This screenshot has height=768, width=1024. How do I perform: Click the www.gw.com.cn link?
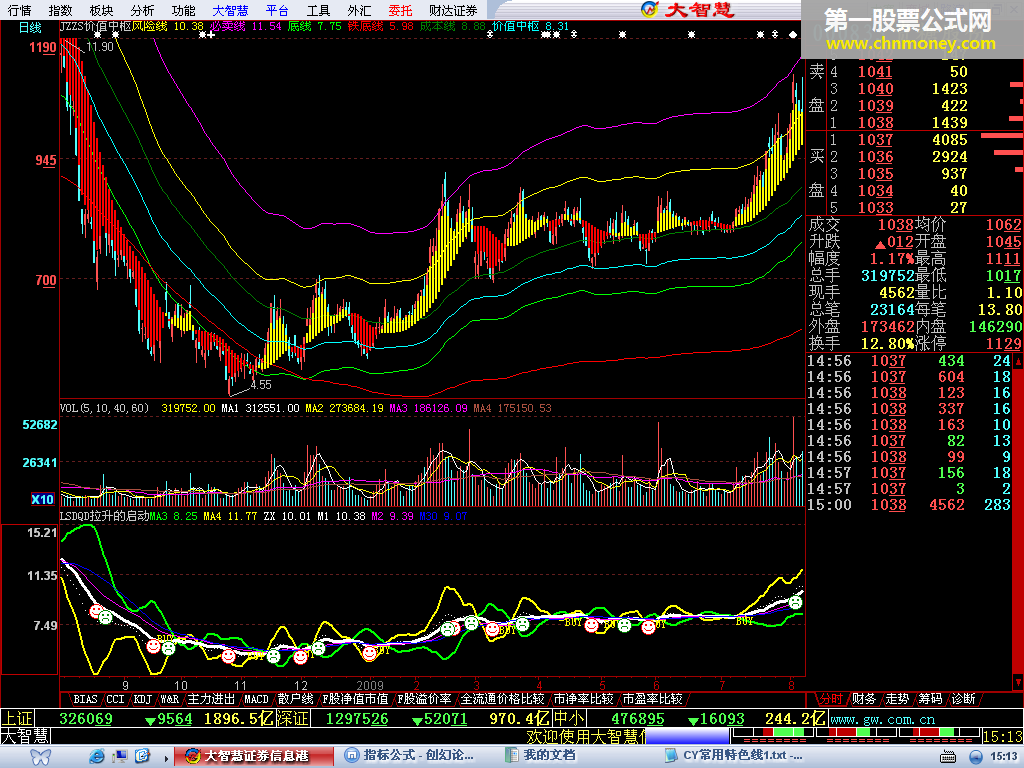(x=882, y=719)
